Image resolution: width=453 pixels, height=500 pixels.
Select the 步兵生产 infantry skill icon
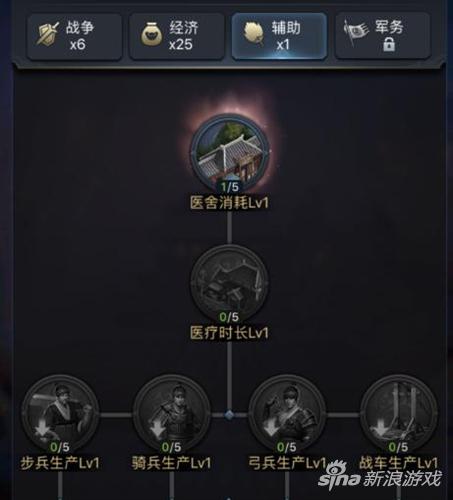60,414
